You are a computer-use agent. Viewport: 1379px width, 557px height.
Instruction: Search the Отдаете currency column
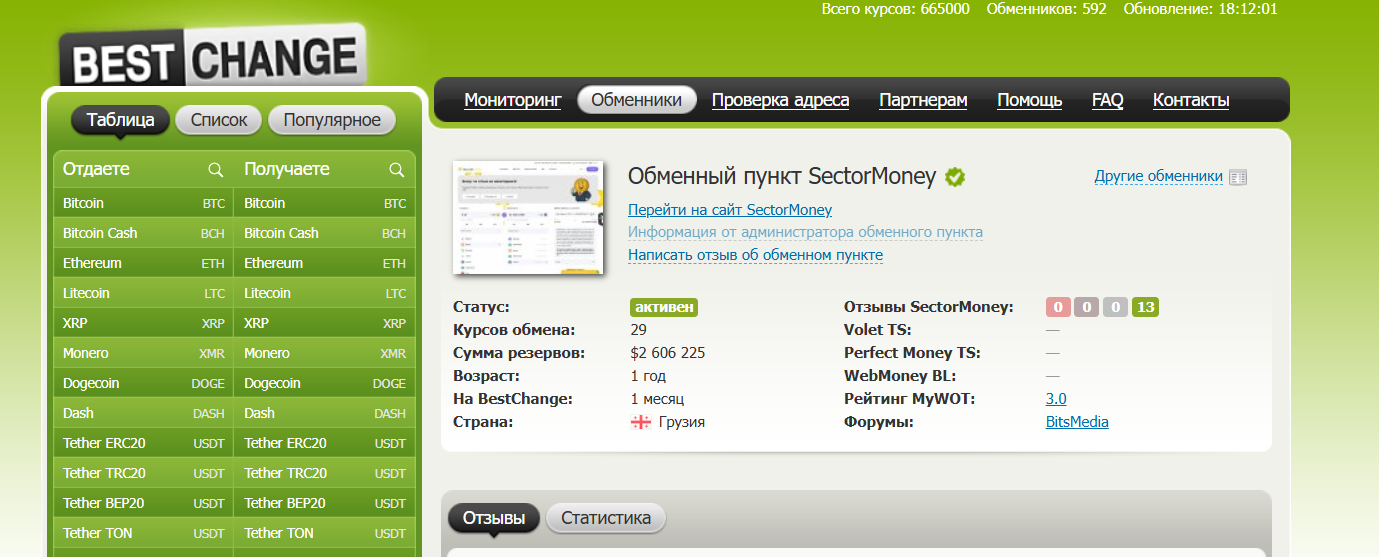[x=215, y=170]
